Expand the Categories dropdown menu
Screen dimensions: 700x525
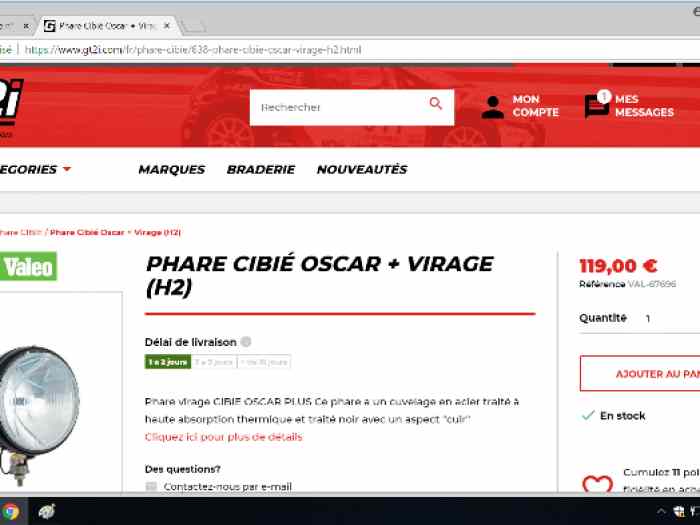(x=35, y=169)
